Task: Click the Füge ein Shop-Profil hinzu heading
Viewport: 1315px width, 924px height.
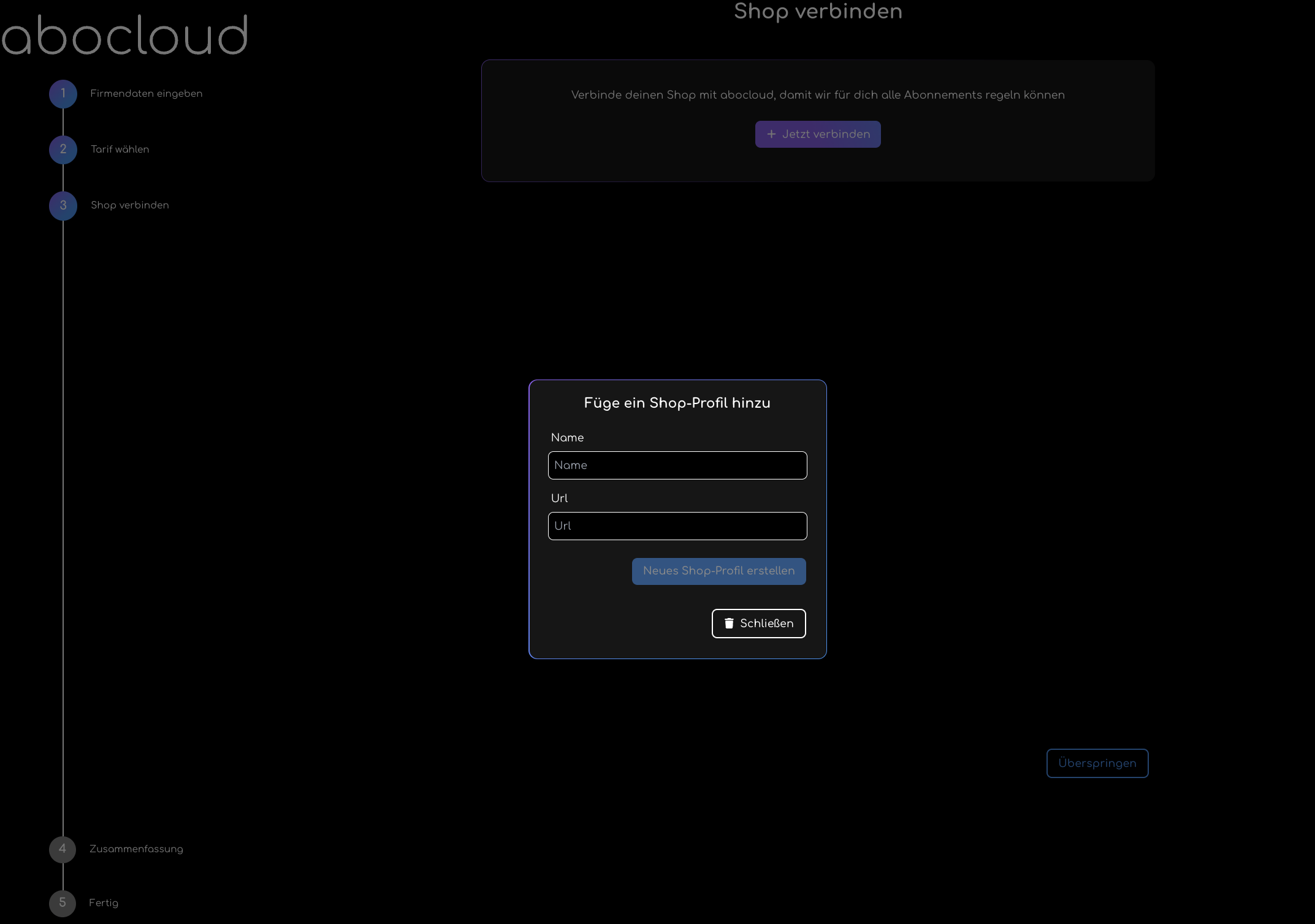Action: (x=677, y=403)
